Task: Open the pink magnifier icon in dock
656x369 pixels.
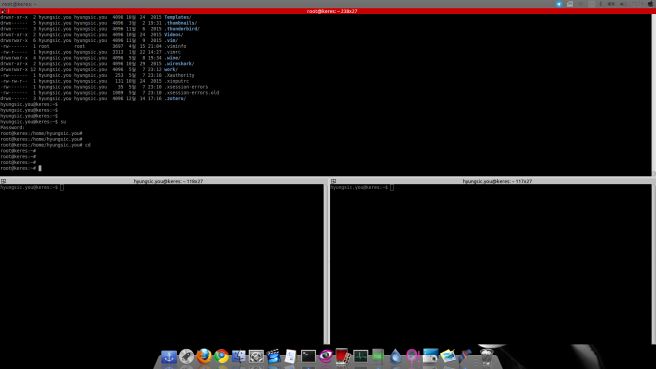Action: tap(413, 356)
